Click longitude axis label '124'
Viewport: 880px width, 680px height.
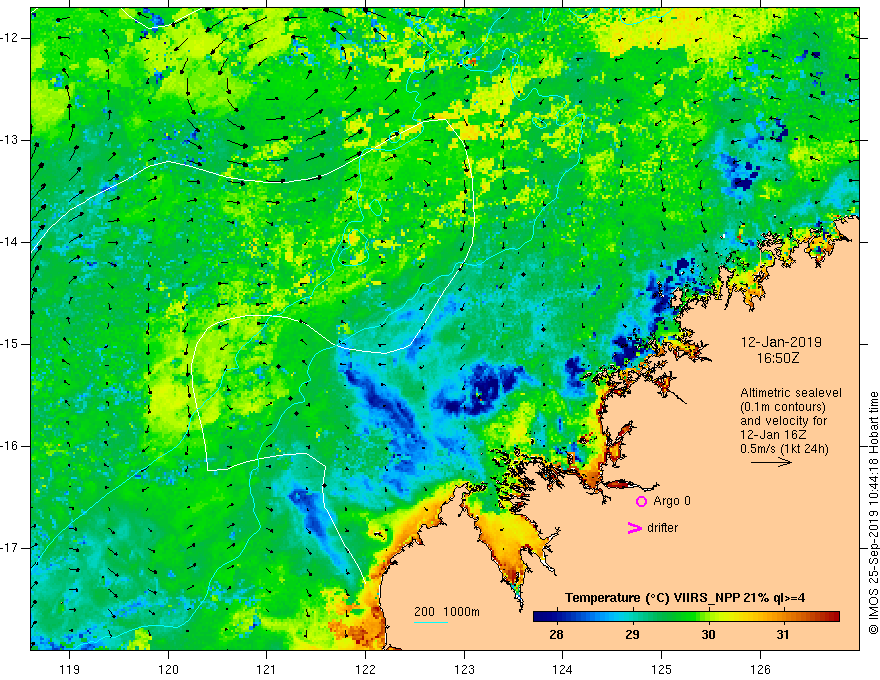click(x=562, y=669)
